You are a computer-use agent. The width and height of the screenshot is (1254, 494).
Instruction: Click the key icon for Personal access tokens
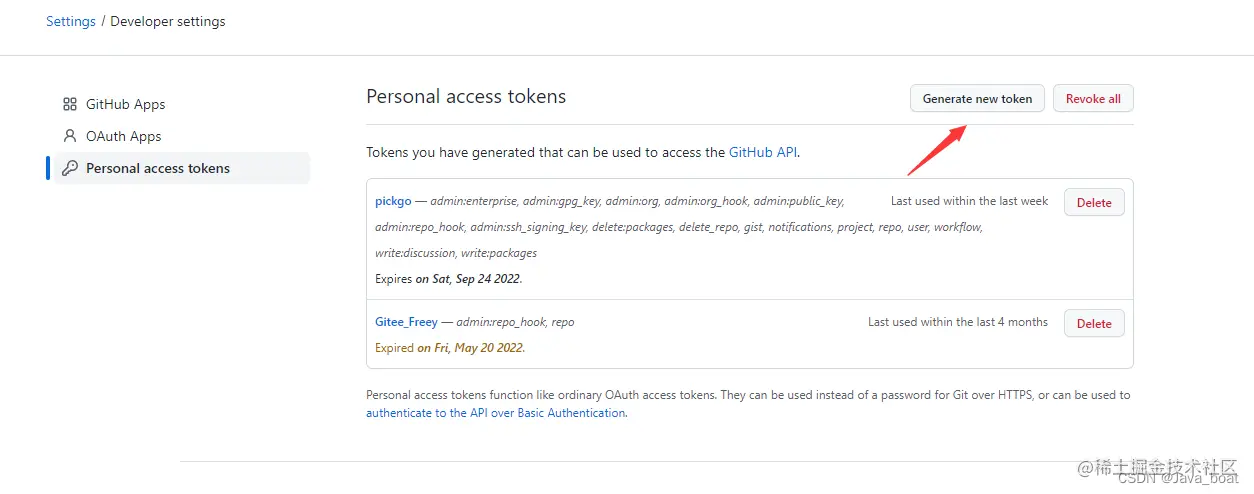pos(70,168)
